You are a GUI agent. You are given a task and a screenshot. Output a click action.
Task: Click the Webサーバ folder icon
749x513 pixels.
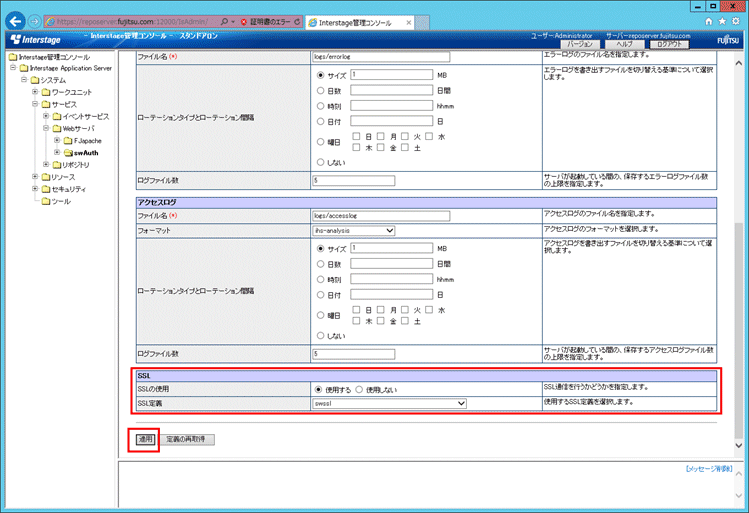[57, 128]
